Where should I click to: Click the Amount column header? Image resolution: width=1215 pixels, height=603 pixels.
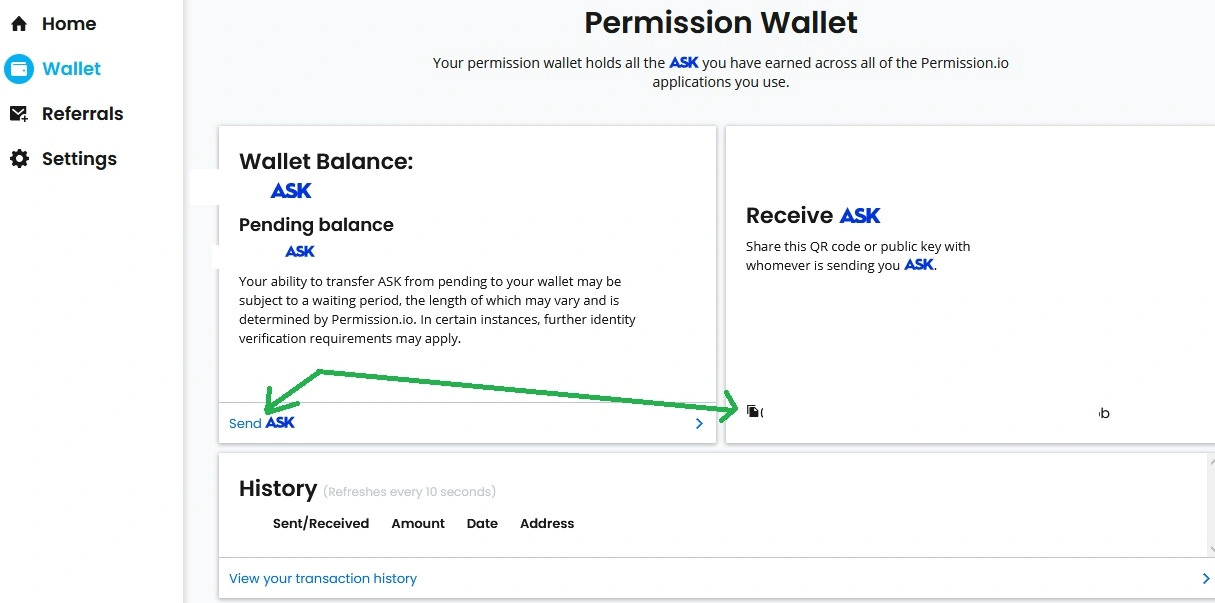click(x=418, y=523)
